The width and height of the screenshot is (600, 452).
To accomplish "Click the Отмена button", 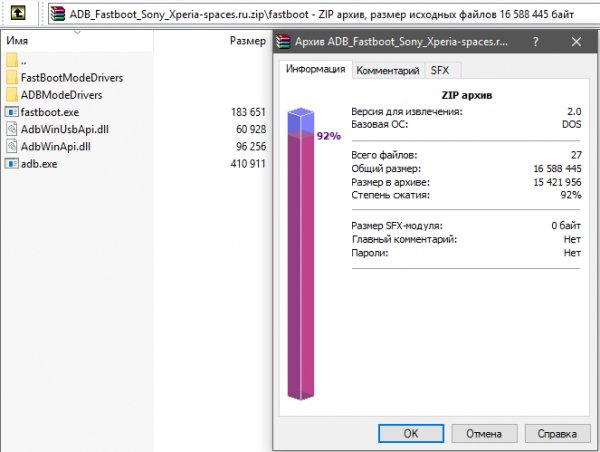I will (x=484, y=433).
